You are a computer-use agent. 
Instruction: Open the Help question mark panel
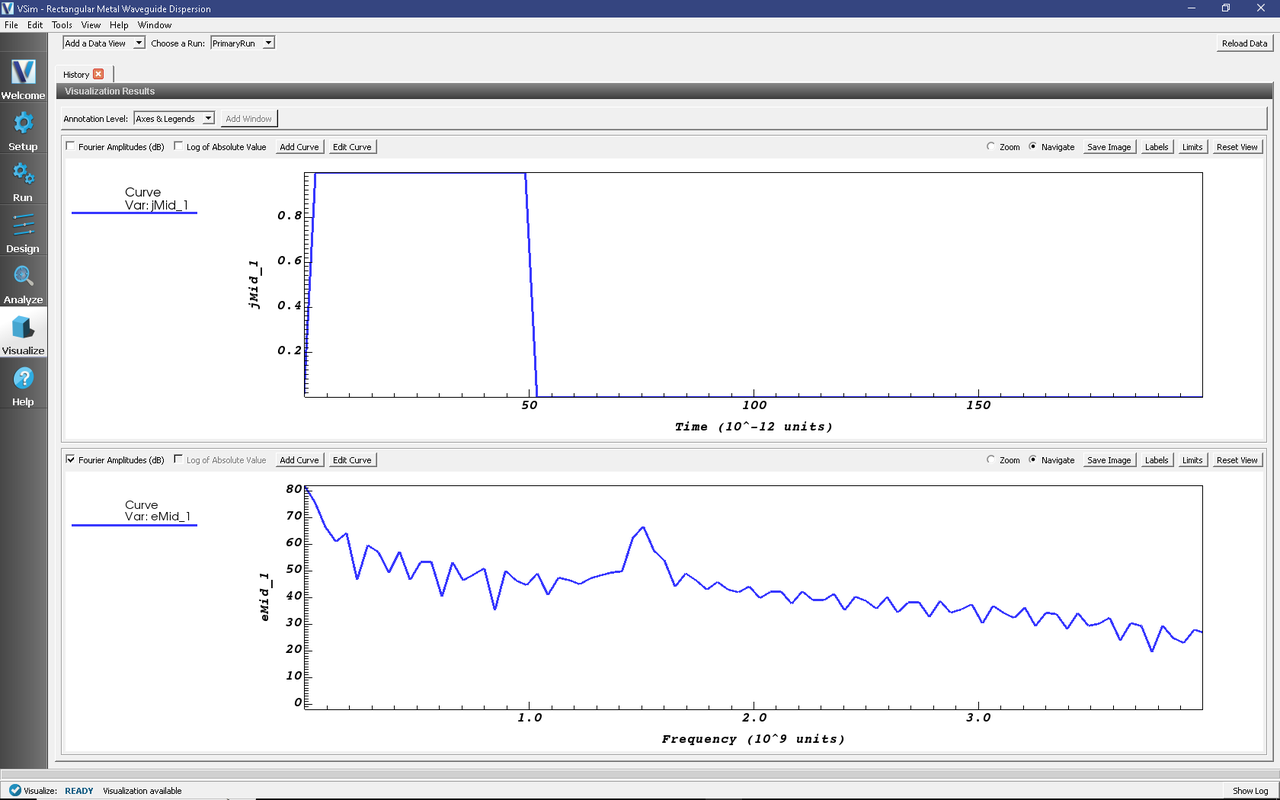23,385
